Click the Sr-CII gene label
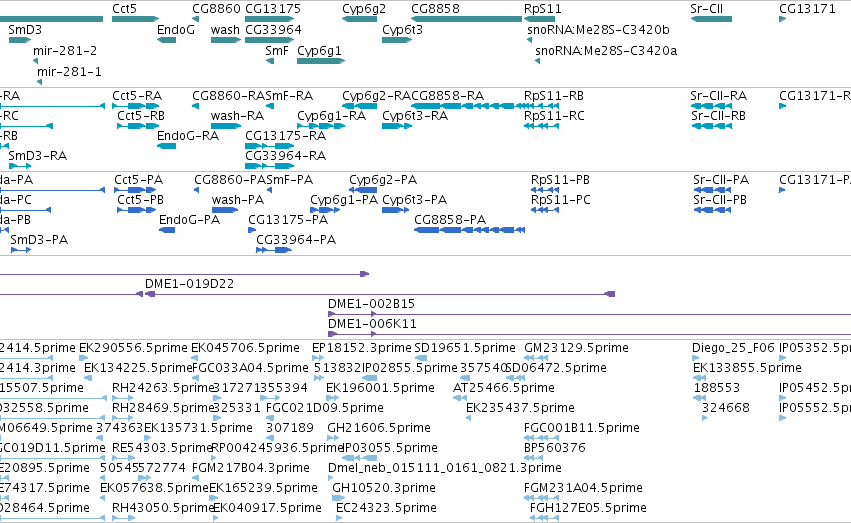Screen dimensions: 851x523 pos(706,9)
